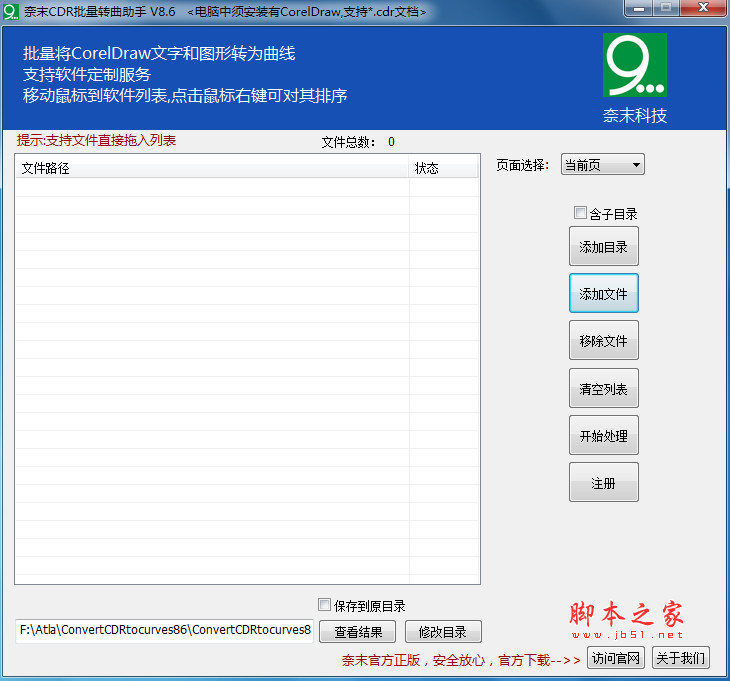Close the application window
730x681 pixels.
click(703, 8)
